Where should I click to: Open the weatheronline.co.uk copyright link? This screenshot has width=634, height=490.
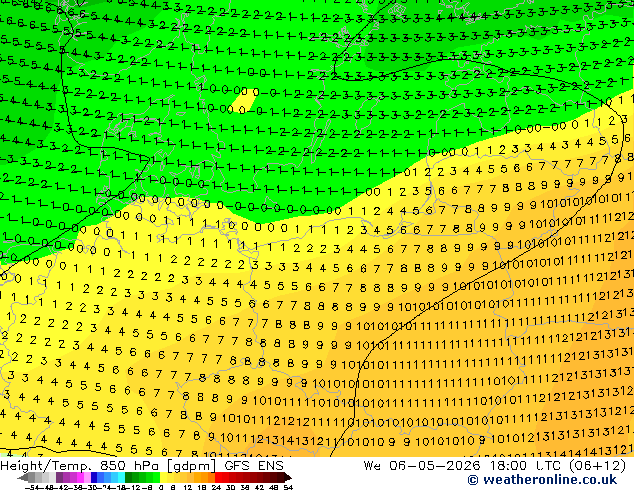tap(542, 480)
